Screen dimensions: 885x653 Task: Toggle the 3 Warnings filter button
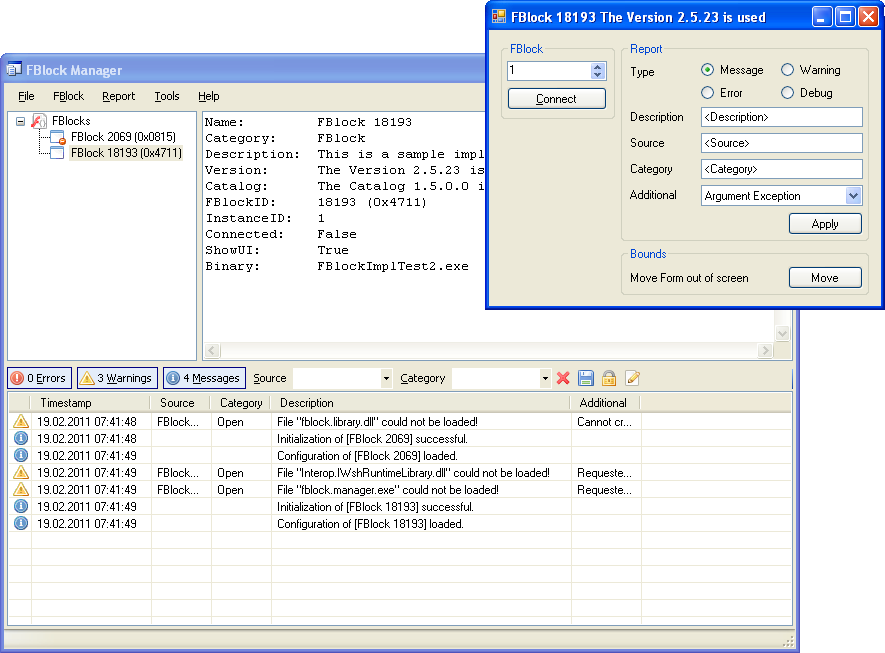(117, 378)
